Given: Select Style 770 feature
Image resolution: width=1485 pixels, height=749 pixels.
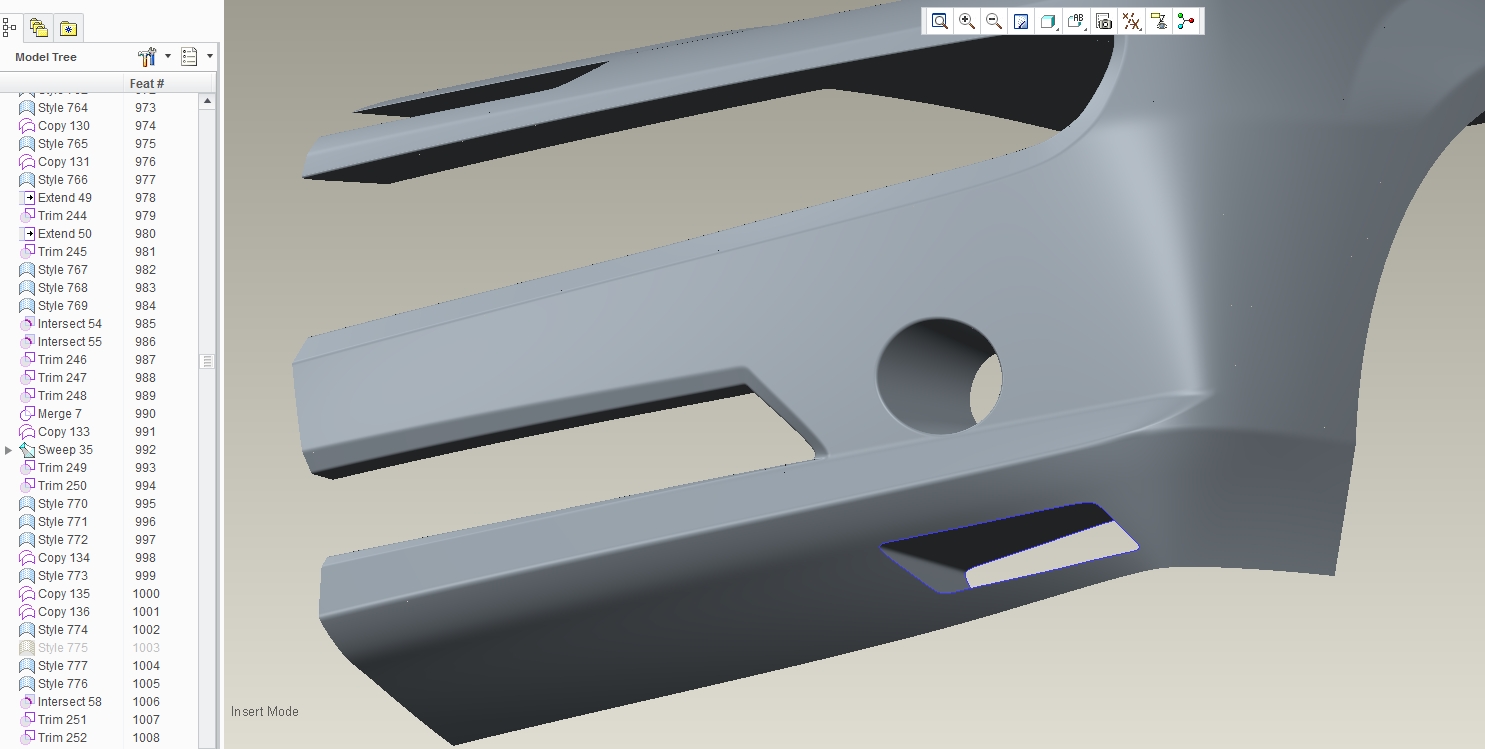Looking at the screenshot, I should coord(62,504).
